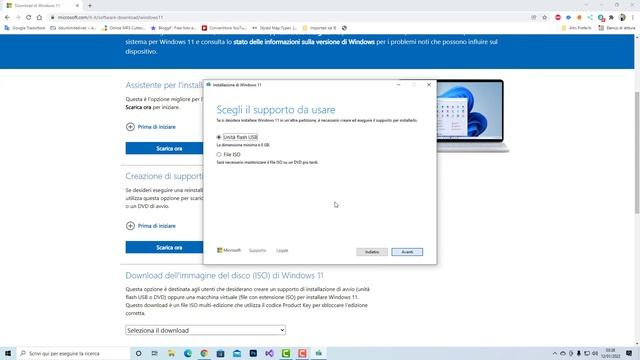Open the new tab plus button
640x360 pixels.
click(90, 6)
